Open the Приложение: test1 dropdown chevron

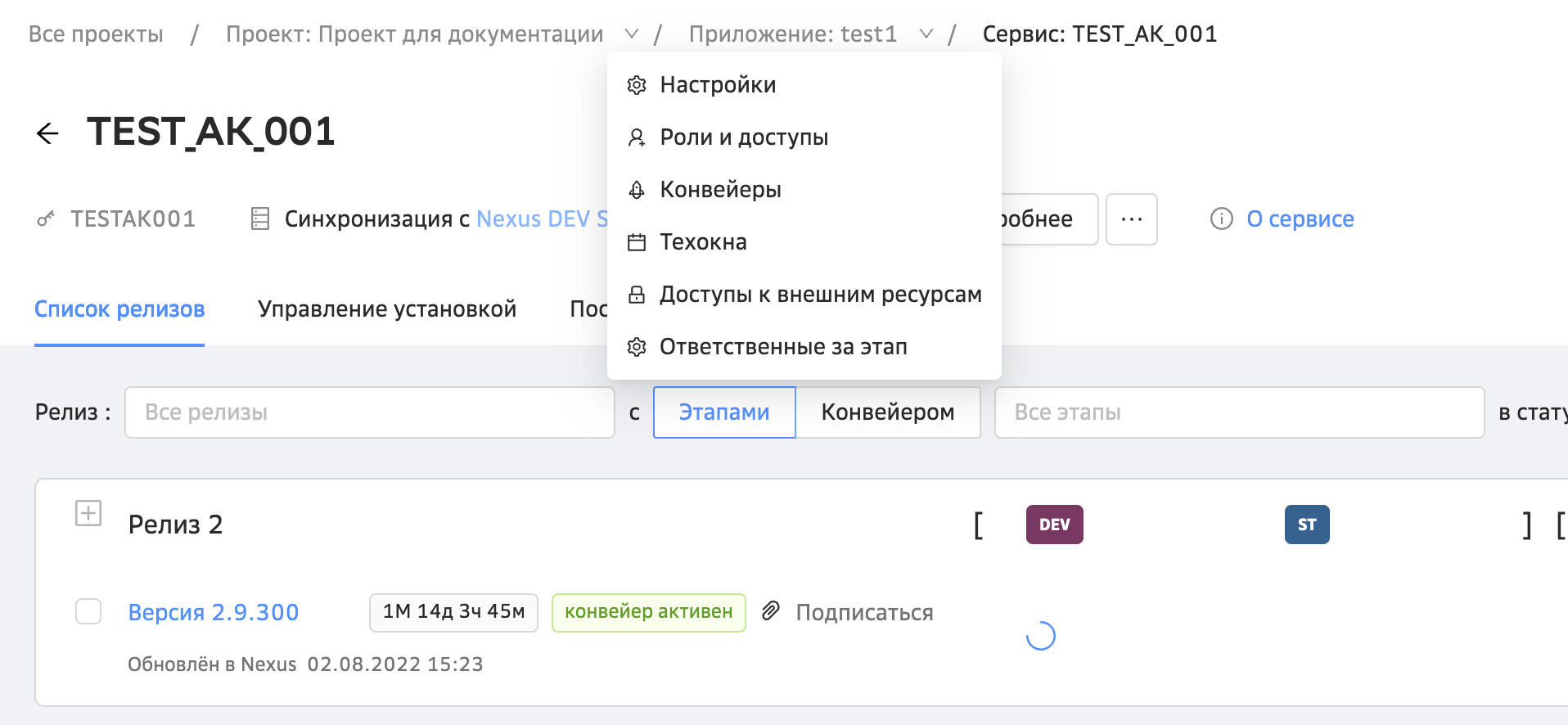pyautogui.click(x=926, y=34)
